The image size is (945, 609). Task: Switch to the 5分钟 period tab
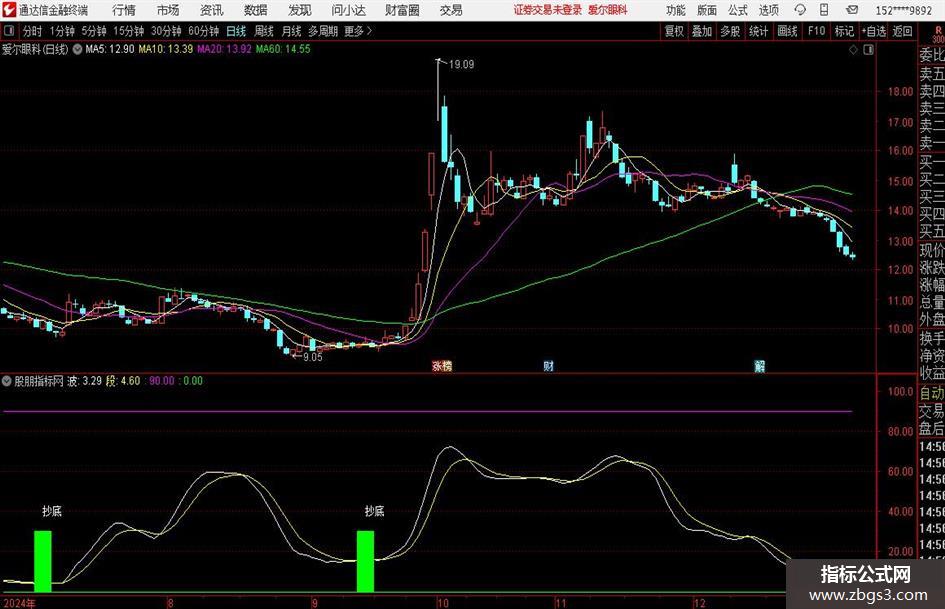tap(93, 31)
